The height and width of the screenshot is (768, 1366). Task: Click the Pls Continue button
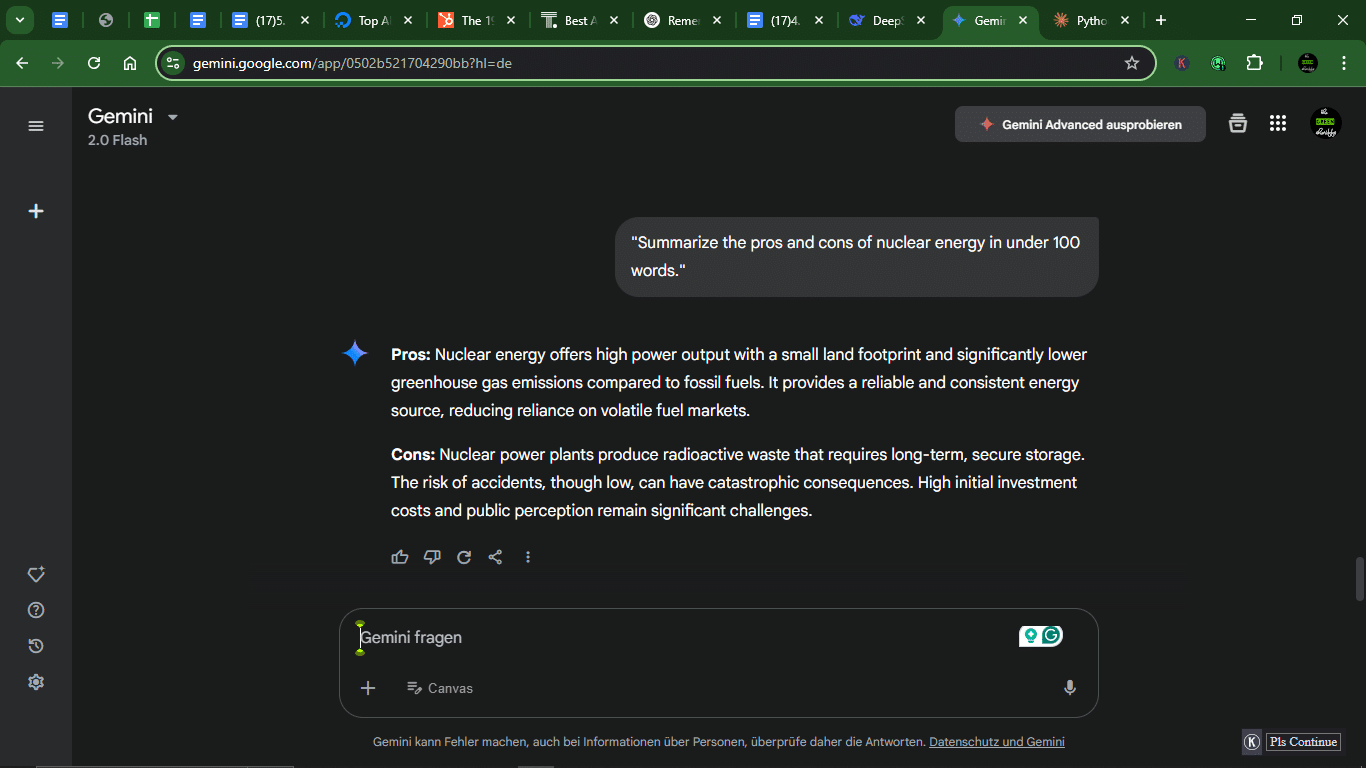[x=1304, y=742]
